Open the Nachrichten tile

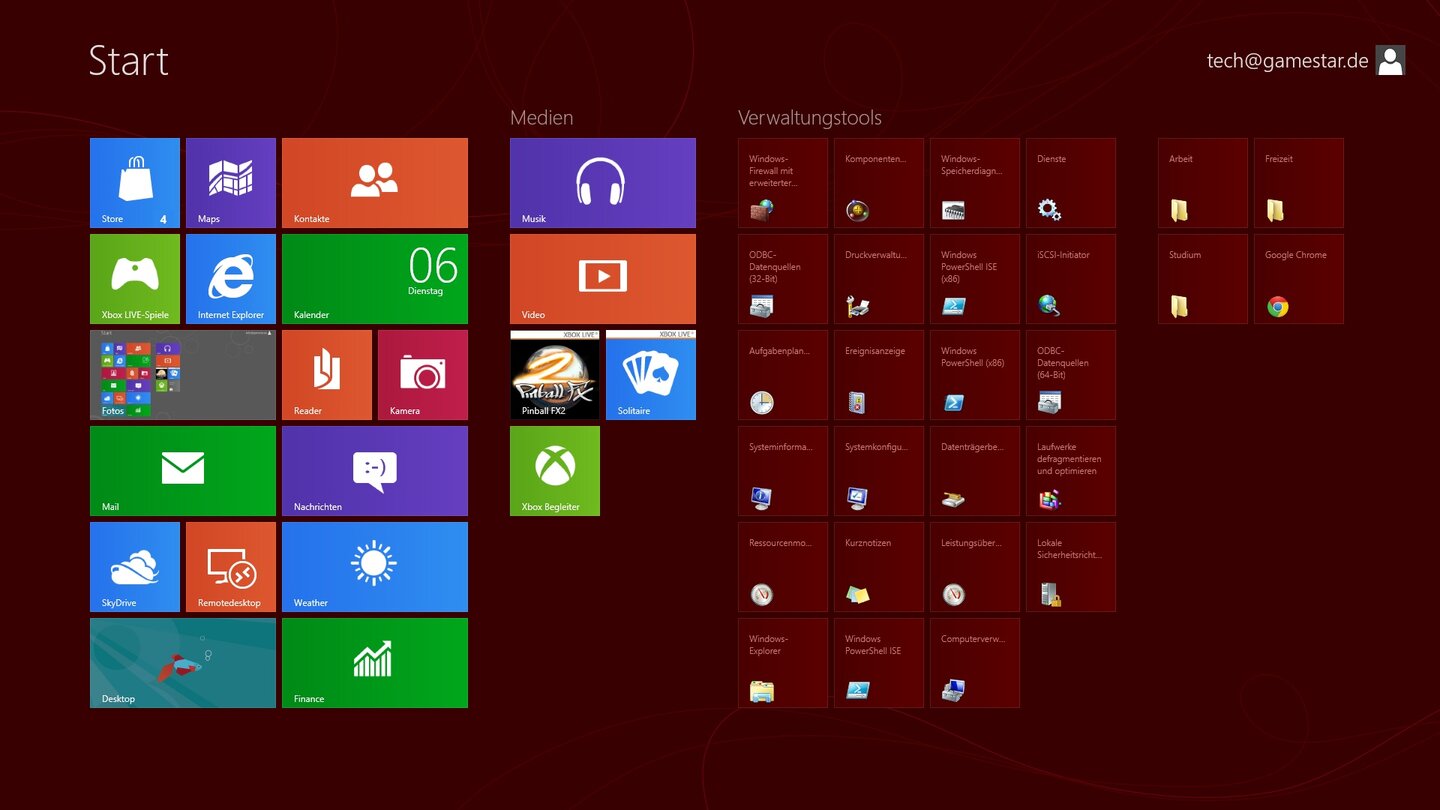(375, 471)
